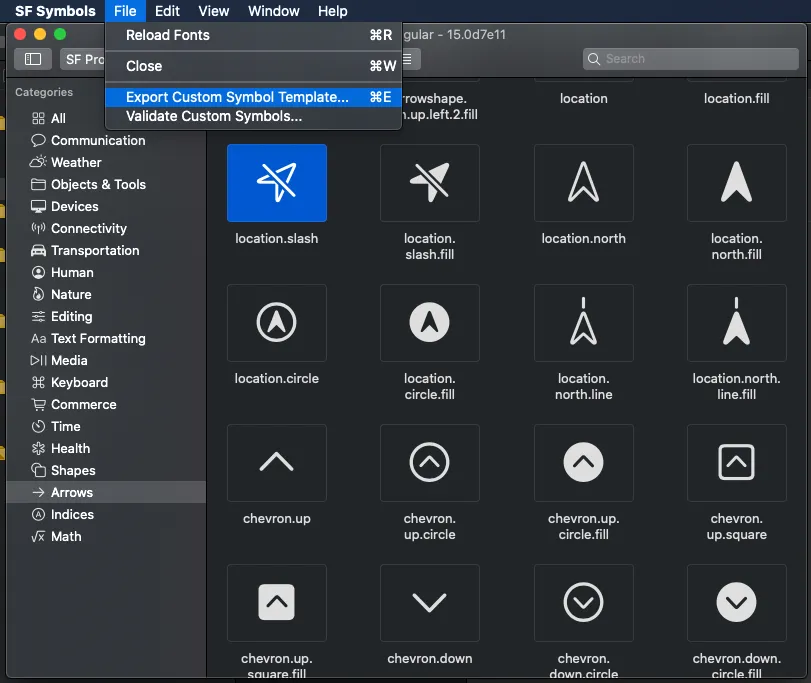Select the Nature category
This screenshot has width=811, height=683.
click(x=106, y=295)
